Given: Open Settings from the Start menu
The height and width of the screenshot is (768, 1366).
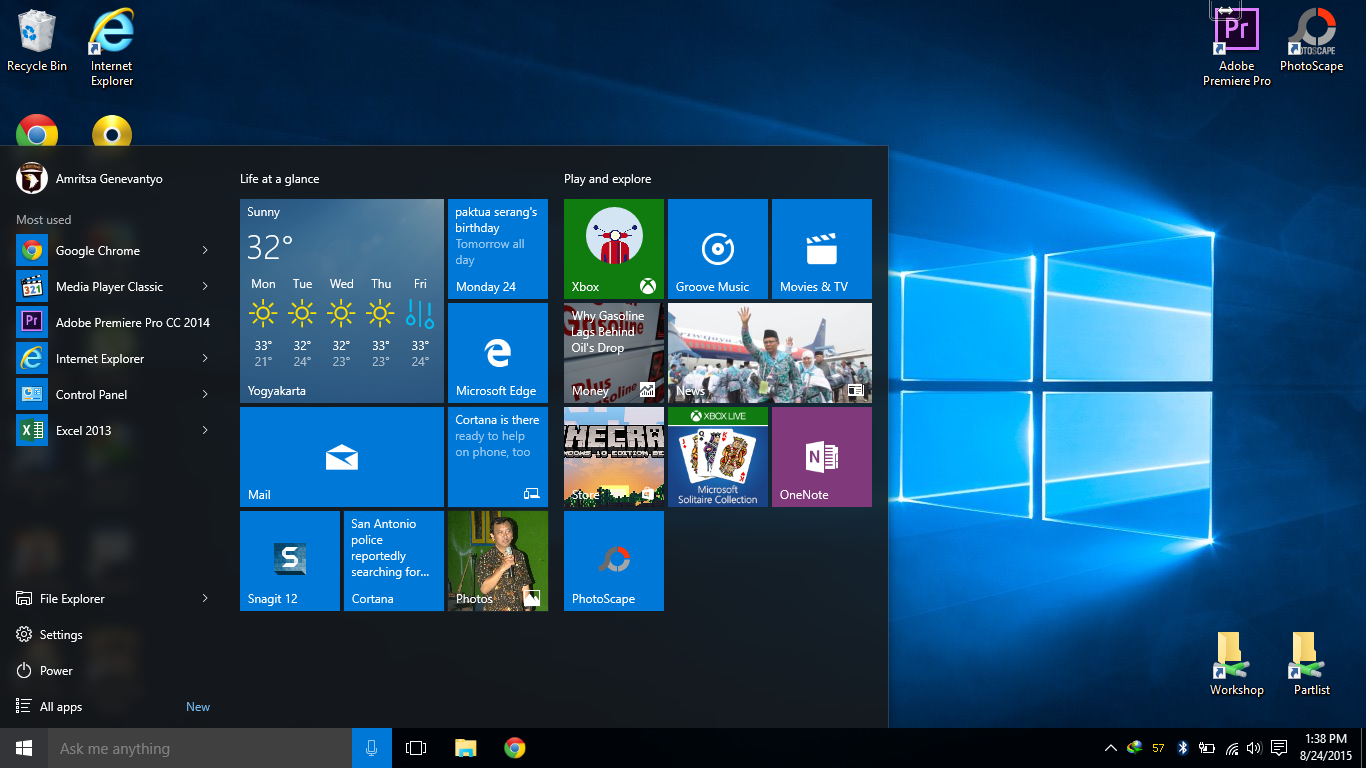Looking at the screenshot, I should (61, 634).
